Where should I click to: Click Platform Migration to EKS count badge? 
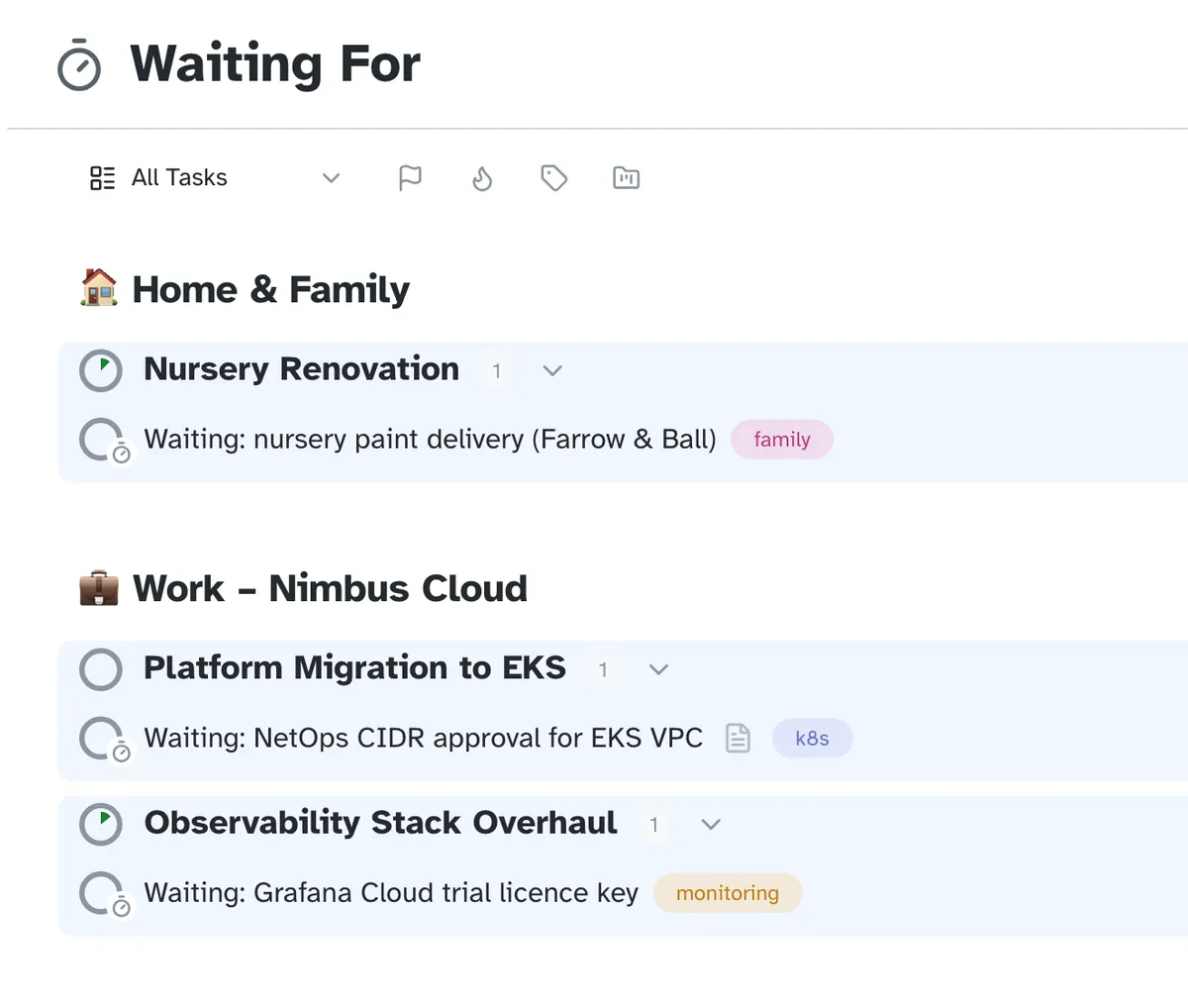pos(603,670)
